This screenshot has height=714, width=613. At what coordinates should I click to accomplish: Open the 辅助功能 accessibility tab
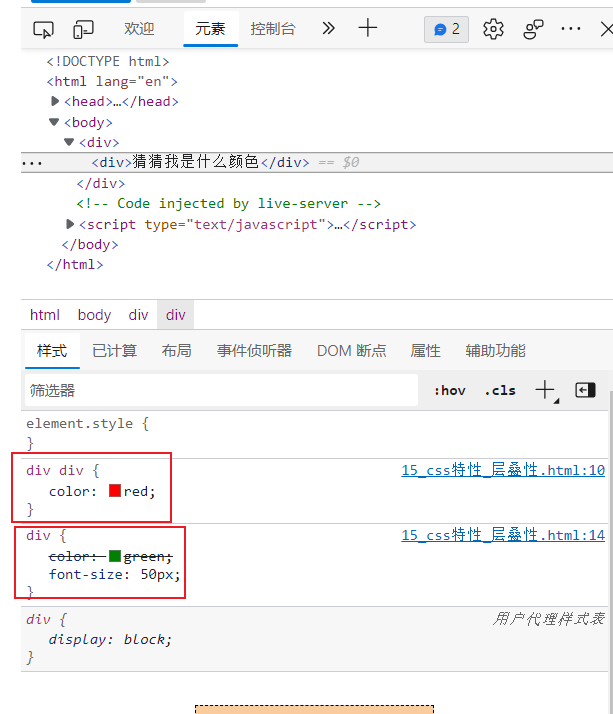click(x=496, y=351)
